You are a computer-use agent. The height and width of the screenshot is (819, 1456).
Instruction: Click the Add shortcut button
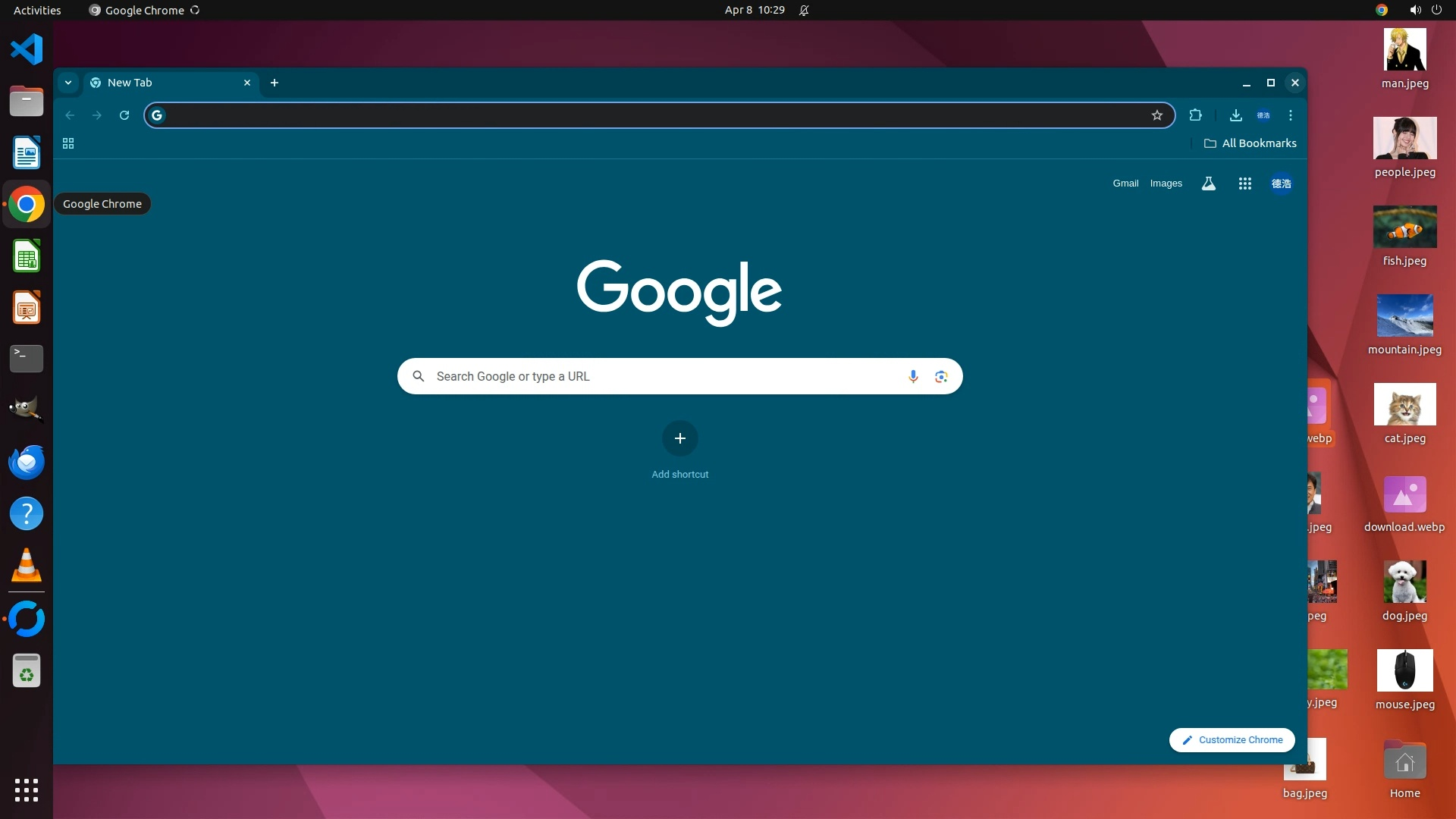pos(679,438)
